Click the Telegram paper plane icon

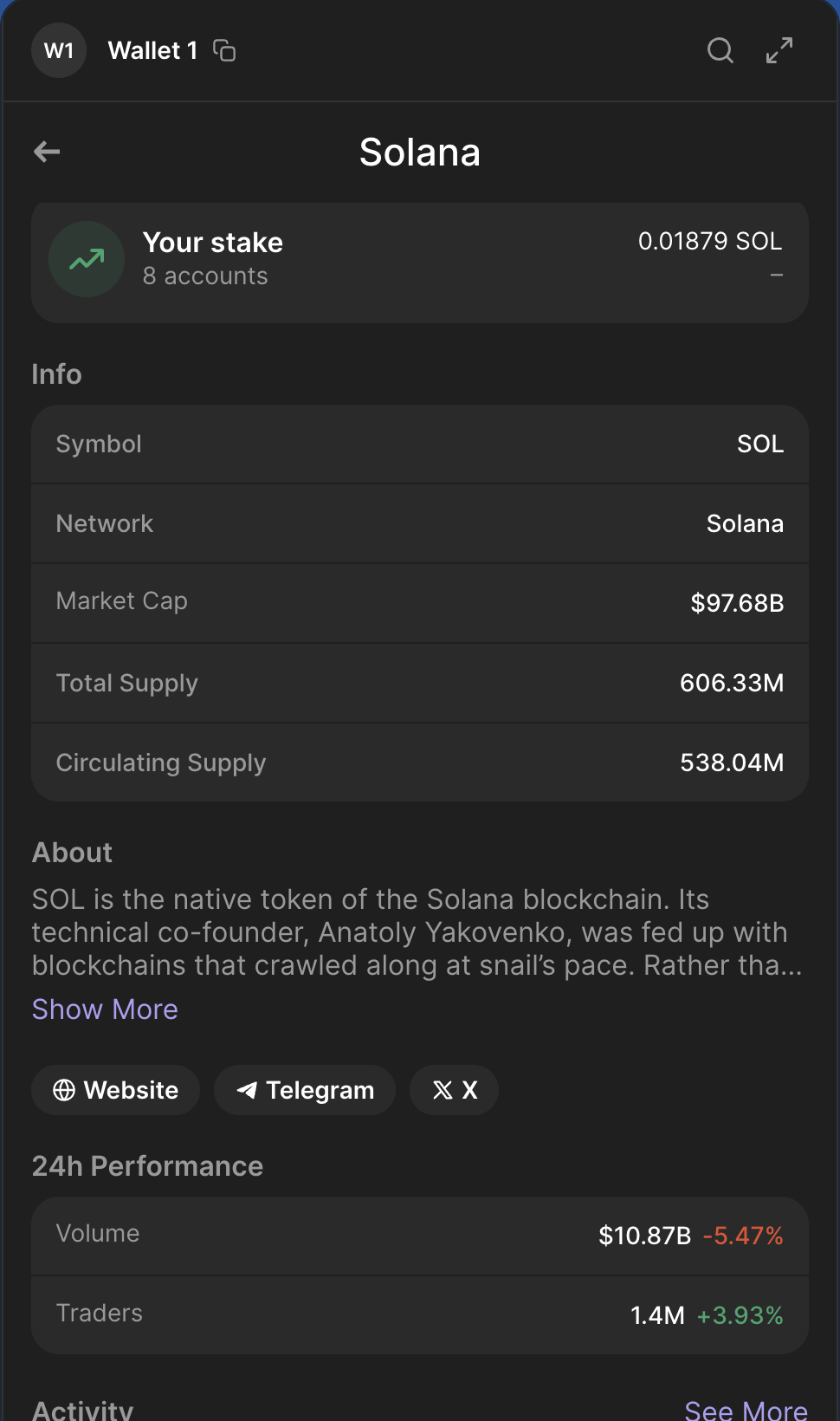coord(247,1090)
